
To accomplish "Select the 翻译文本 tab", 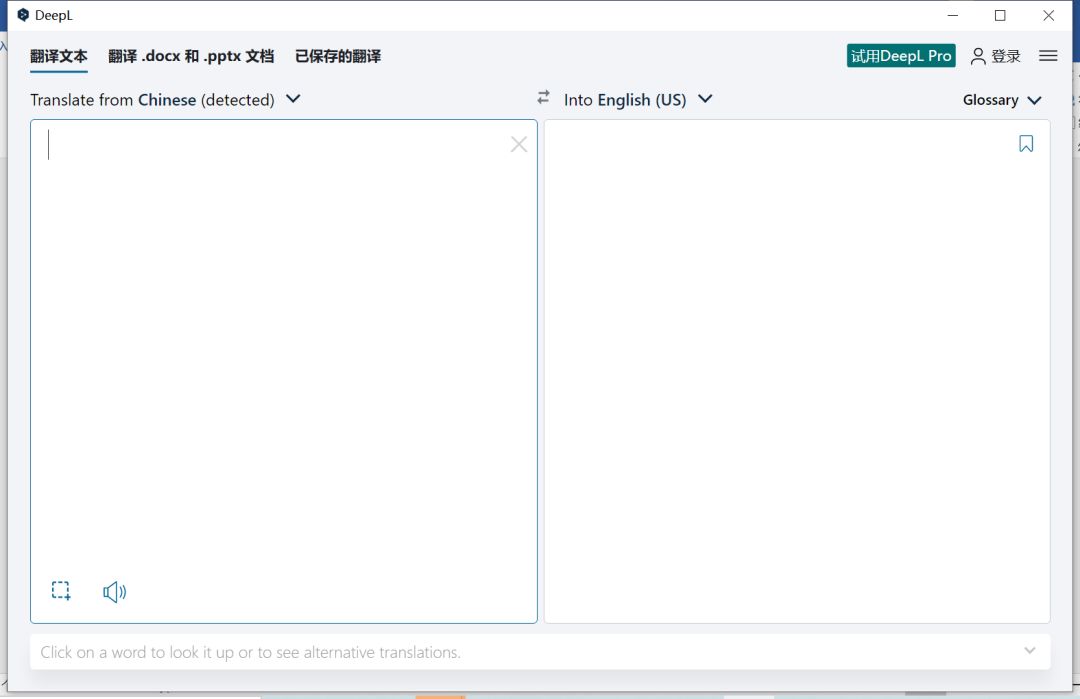I will tap(58, 56).
